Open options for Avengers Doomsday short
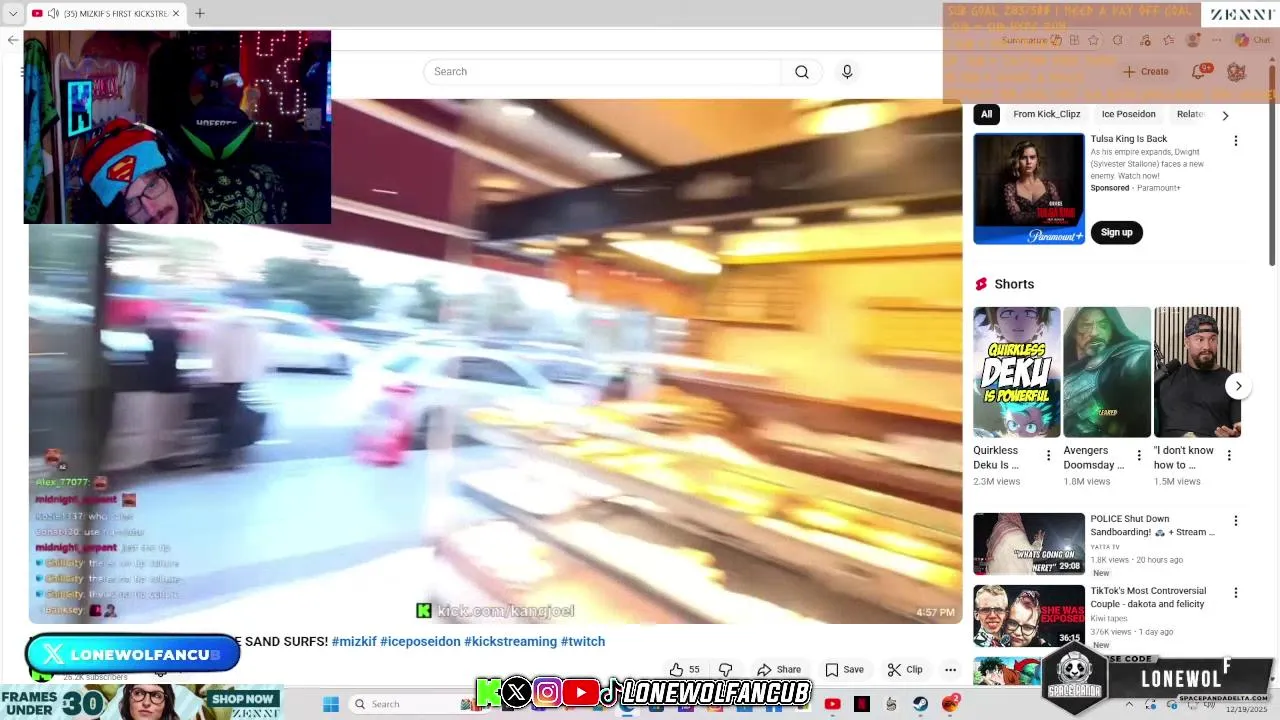Viewport: 1280px width, 720px height. [x=1138, y=456]
